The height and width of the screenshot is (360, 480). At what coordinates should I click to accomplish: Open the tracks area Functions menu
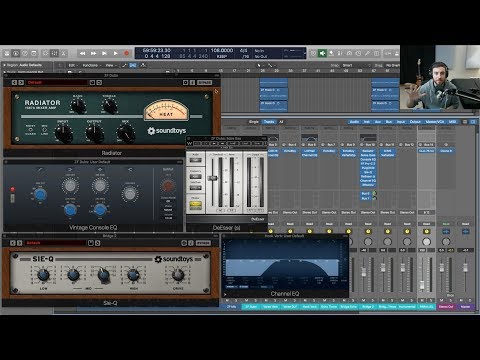91,65
